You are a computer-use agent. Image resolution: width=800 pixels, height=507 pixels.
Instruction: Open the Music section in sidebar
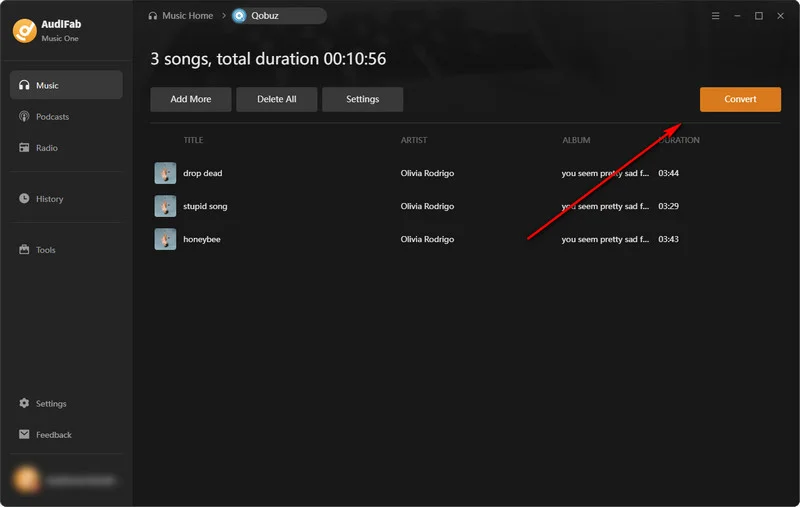(66, 85)
